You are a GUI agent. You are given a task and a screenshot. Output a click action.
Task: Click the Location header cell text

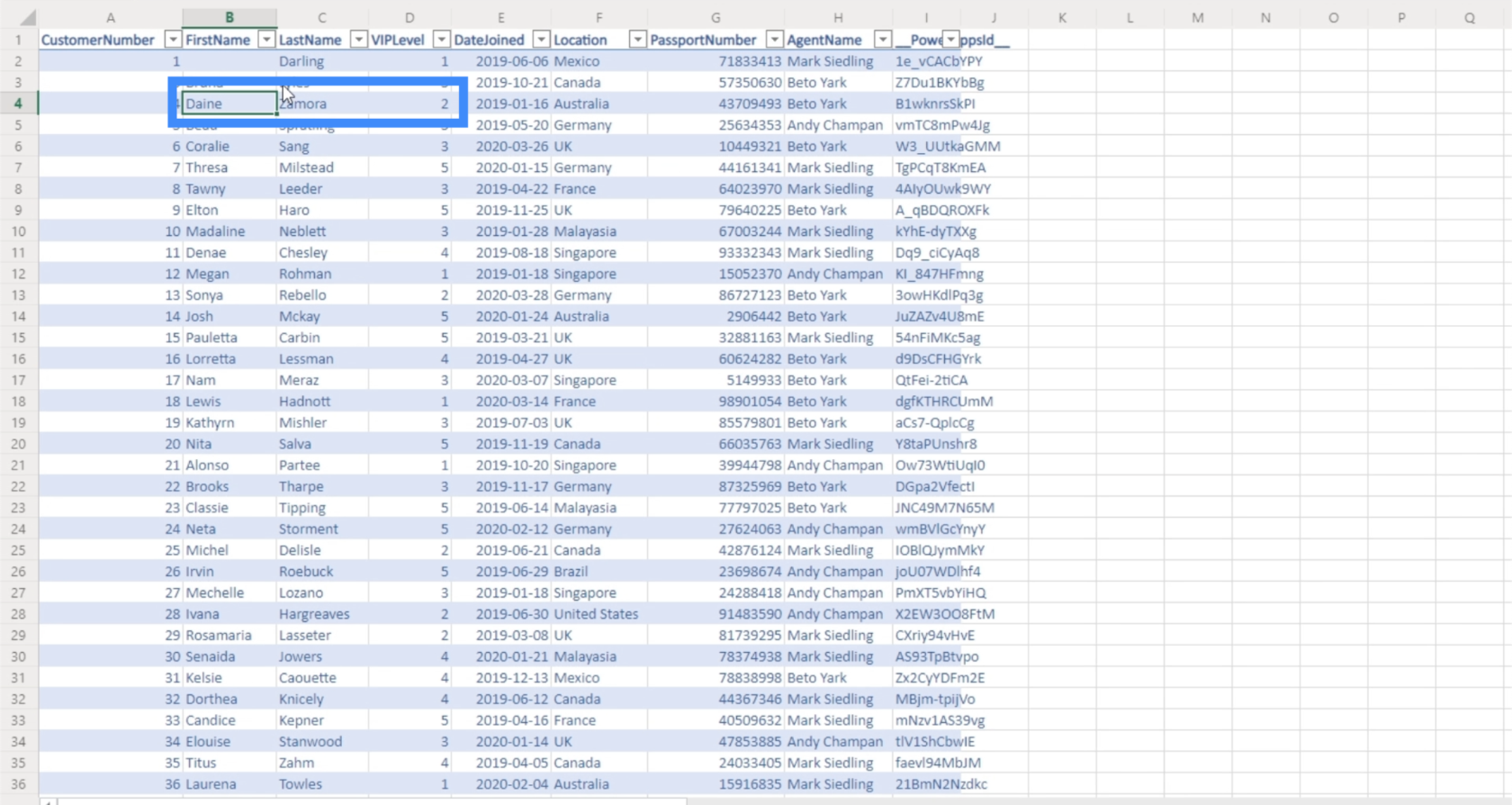click(x=580, y=40)
